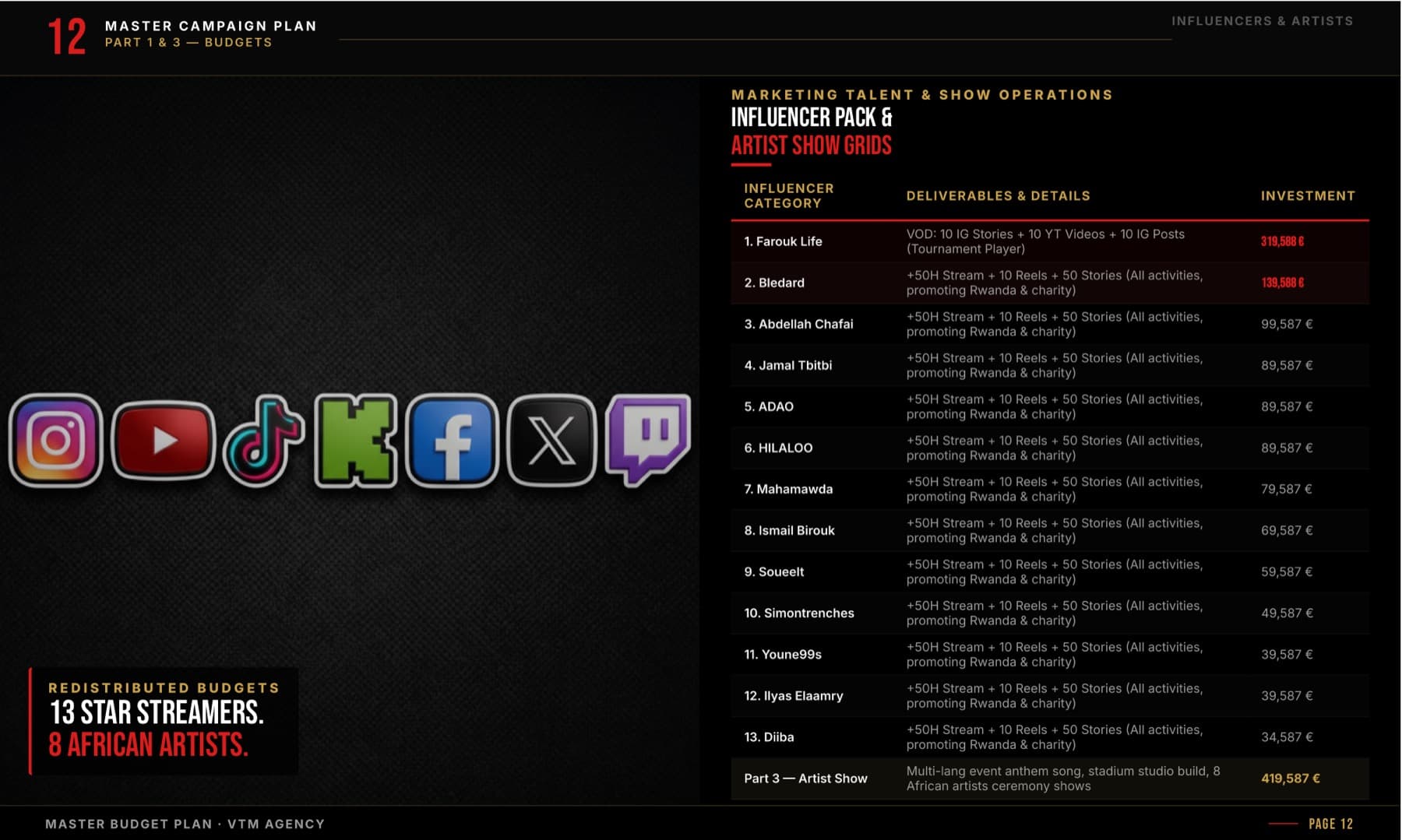Click the "INFLUENCER CATEGORY" column header
The height and width of the screenshot is (840, 1402).
click(x=789, y=195)
